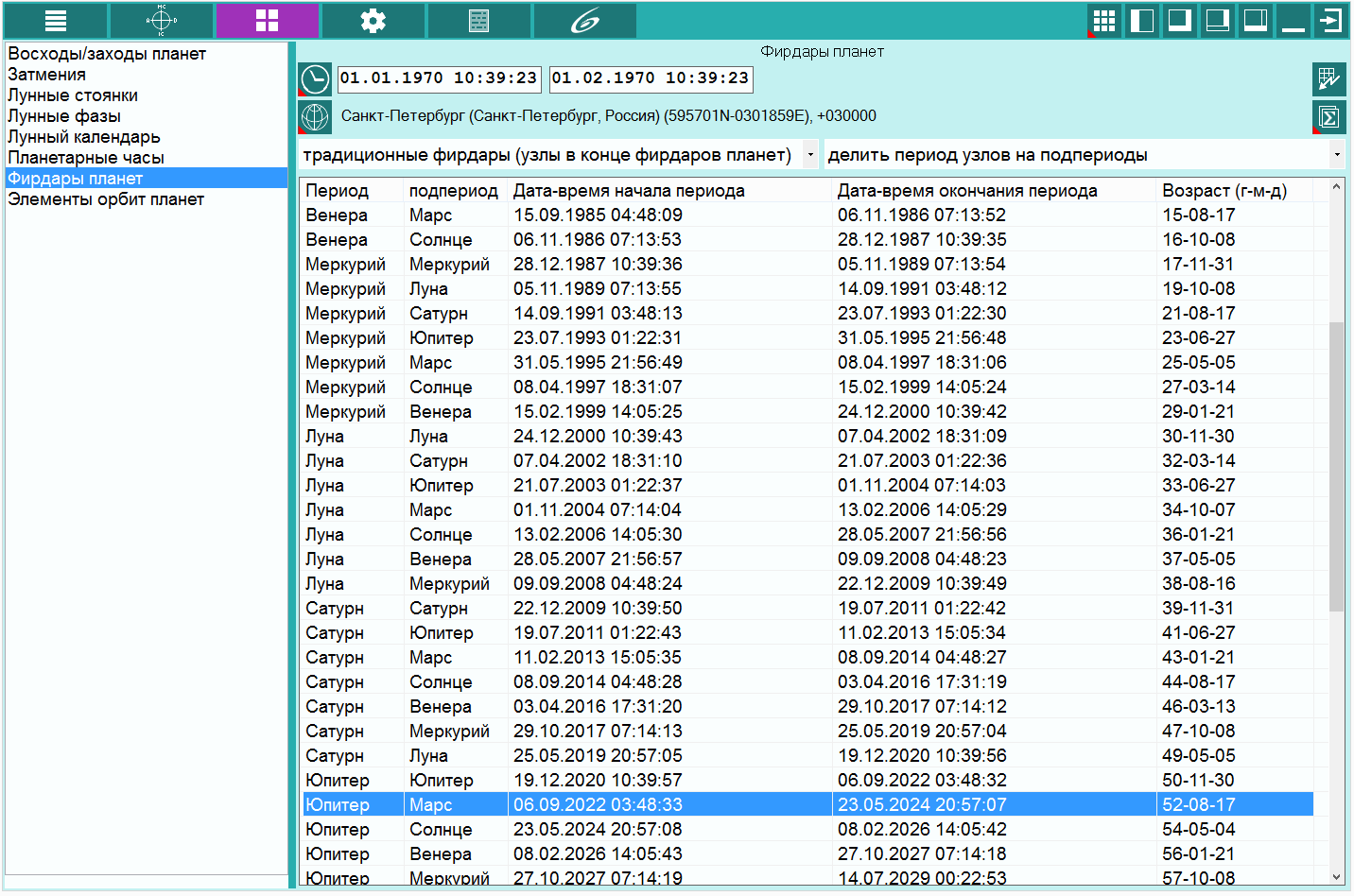Click the globe location icon
Image resolution: width=1354 pixels, height=896 pixels.
(315, 117)
